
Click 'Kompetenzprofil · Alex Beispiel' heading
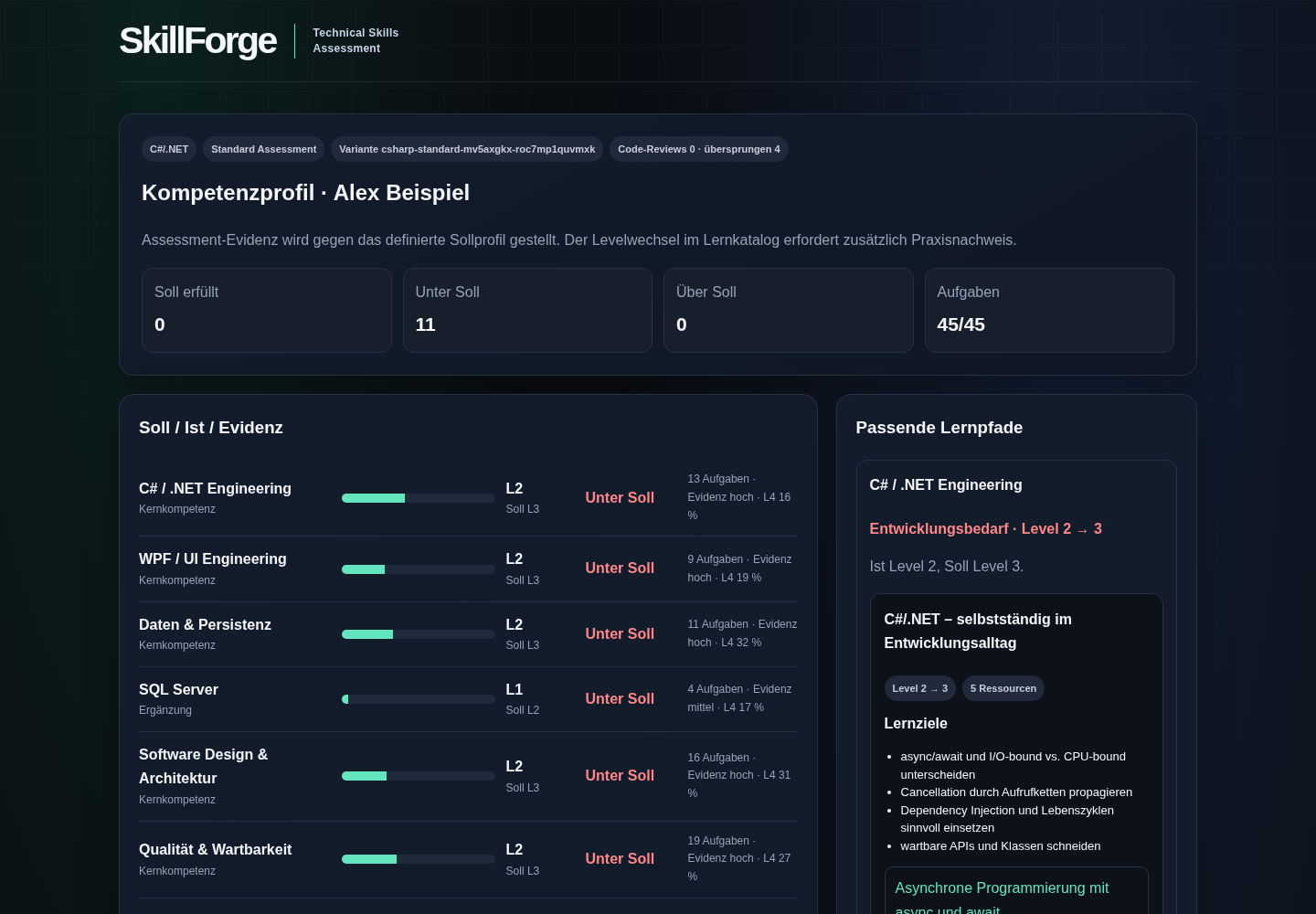point(305,193)
